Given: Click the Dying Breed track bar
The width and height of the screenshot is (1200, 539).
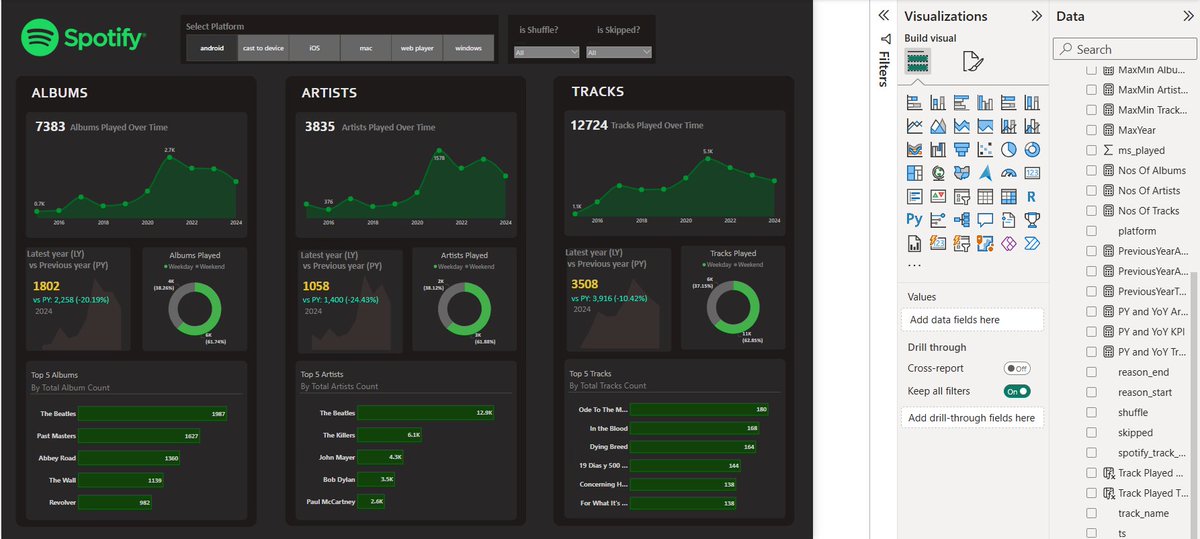Looking at the screenshot, I should [x=694, y=447].
